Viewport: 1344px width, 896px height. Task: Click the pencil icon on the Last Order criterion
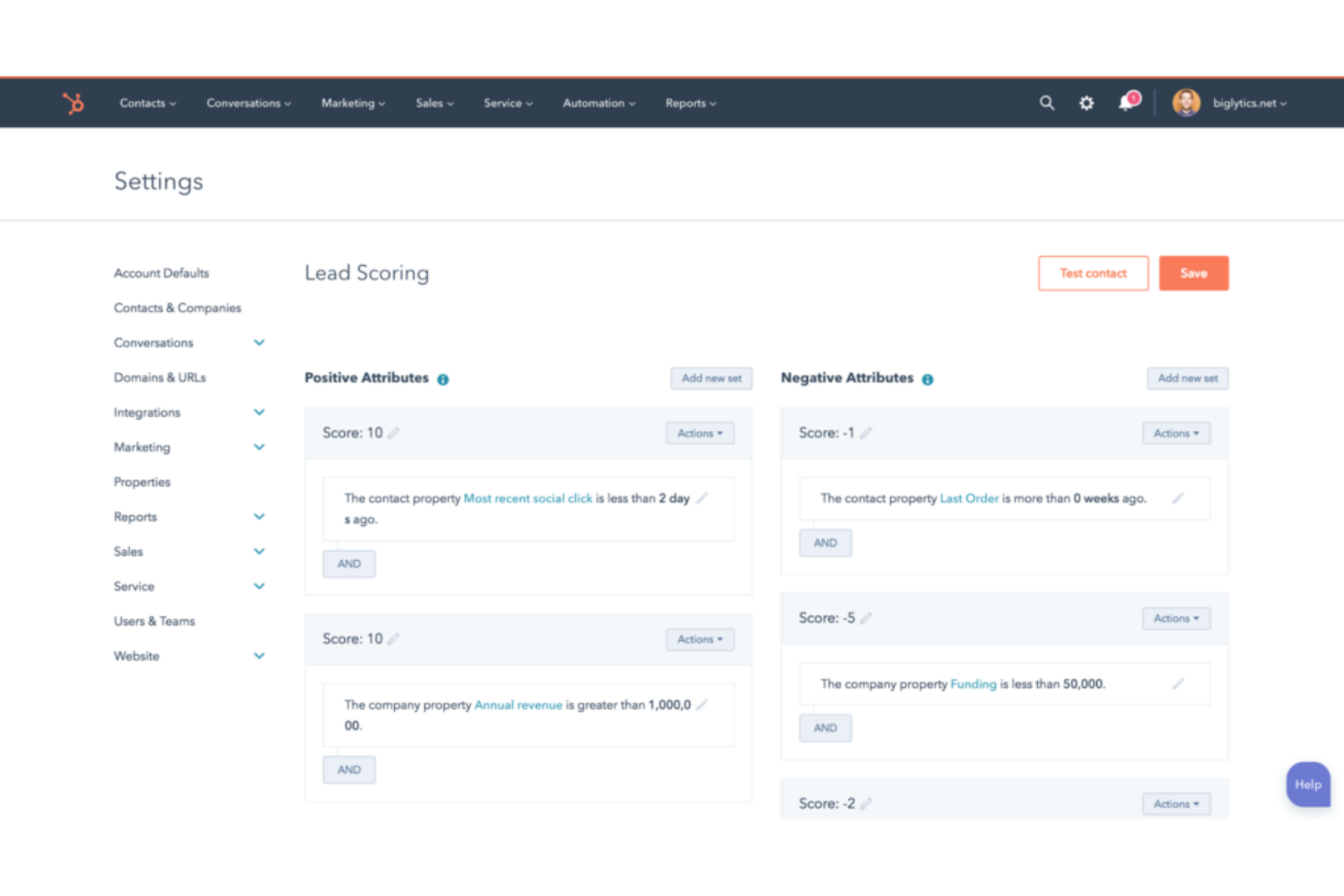click(1178, 498)
